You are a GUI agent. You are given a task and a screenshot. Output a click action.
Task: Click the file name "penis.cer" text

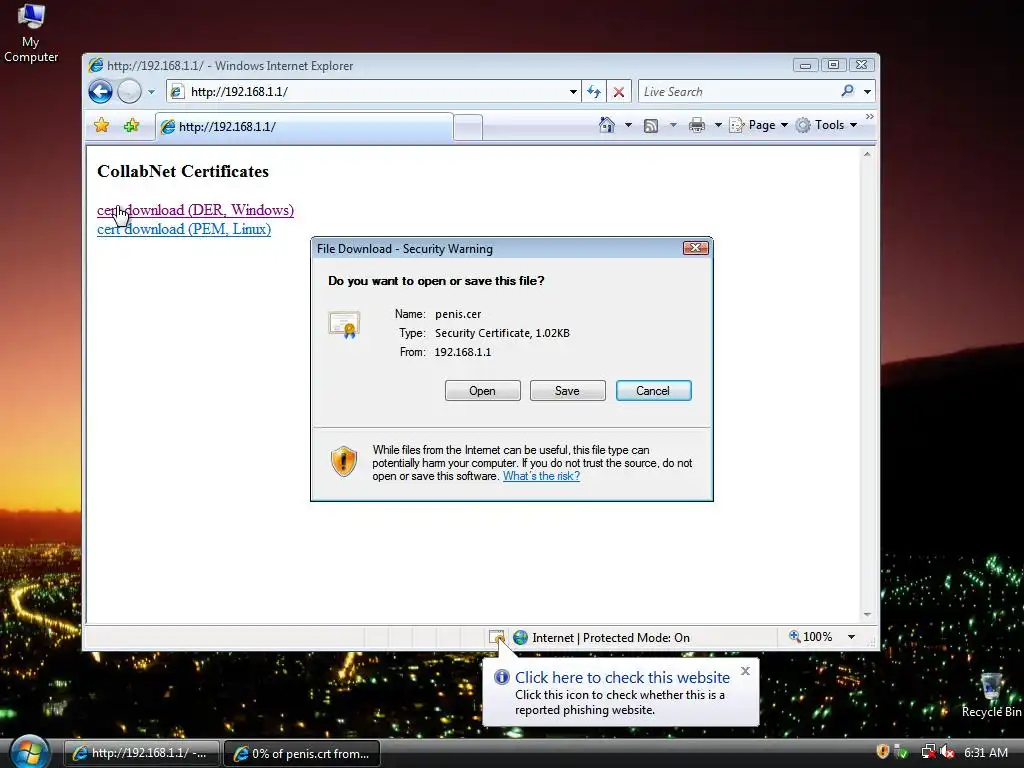click(x=458, y=314)
